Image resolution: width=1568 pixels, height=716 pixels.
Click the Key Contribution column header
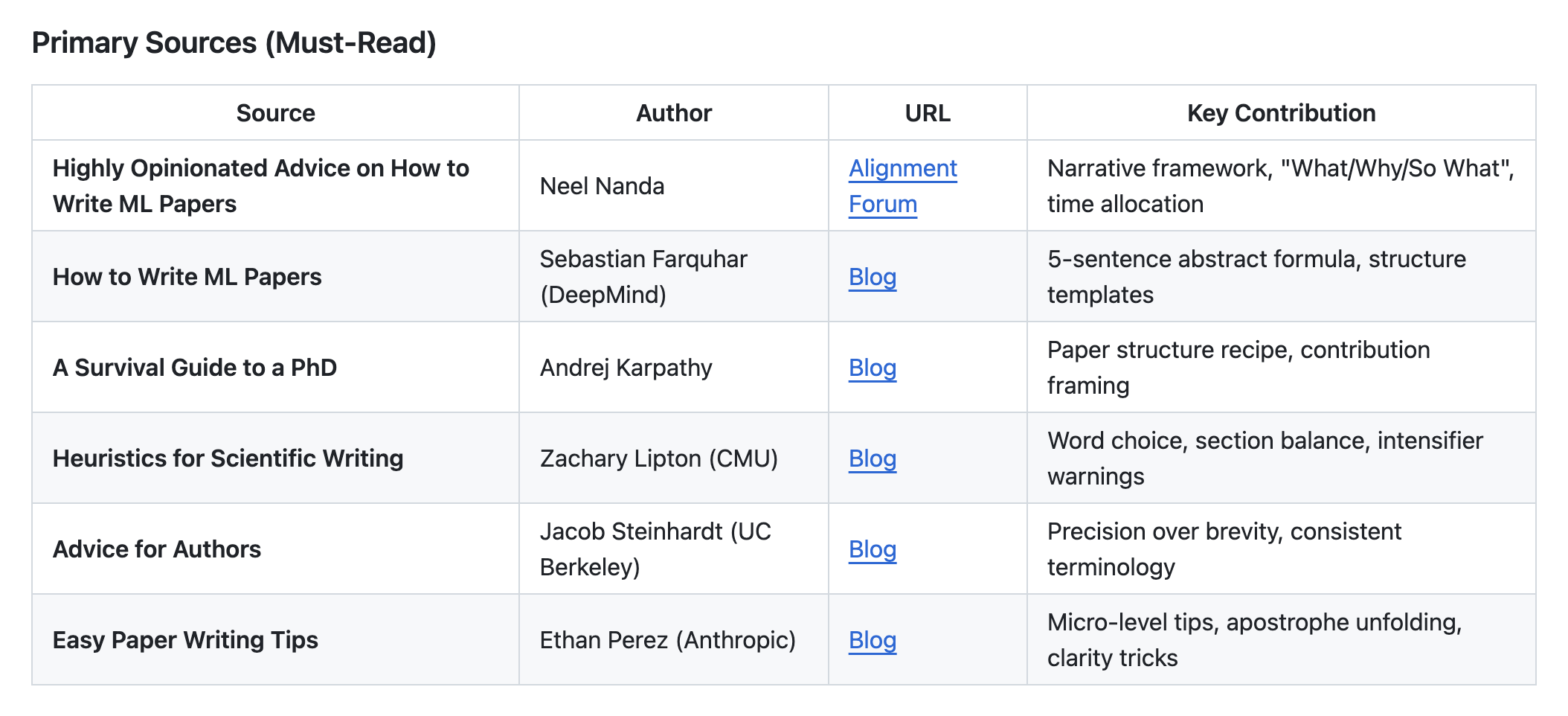coord(1281,113)
